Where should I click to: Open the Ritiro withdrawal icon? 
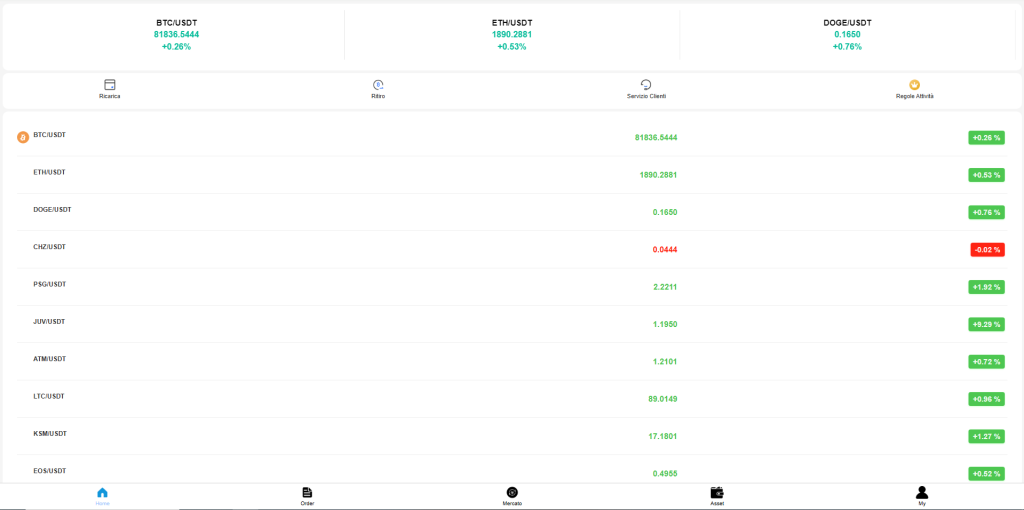tap(378, 85)
